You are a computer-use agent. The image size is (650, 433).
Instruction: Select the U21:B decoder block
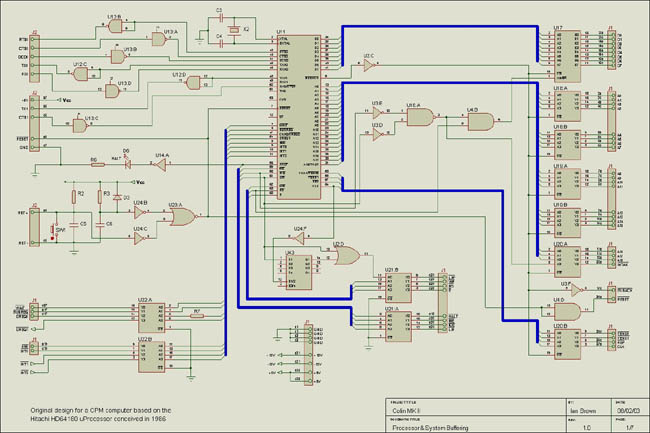(400, 288)
